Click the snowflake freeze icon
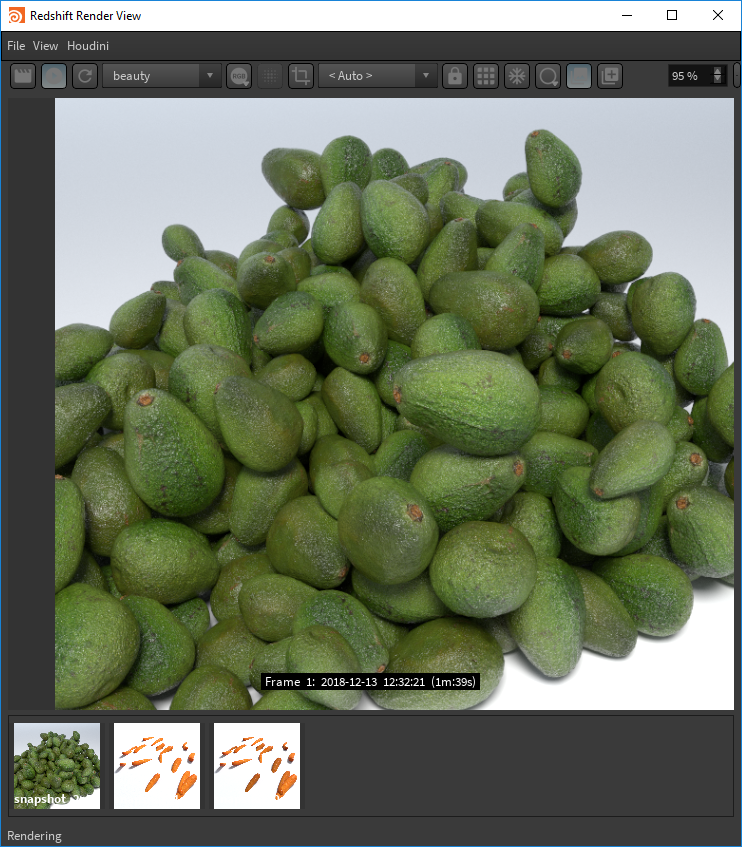 coord(517,76)
